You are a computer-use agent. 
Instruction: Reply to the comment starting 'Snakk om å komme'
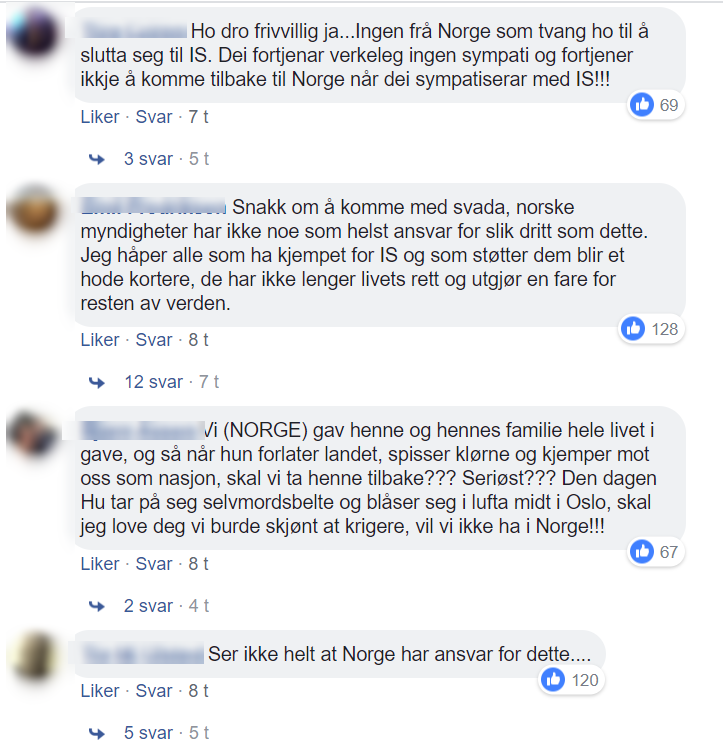pos(154,340)
